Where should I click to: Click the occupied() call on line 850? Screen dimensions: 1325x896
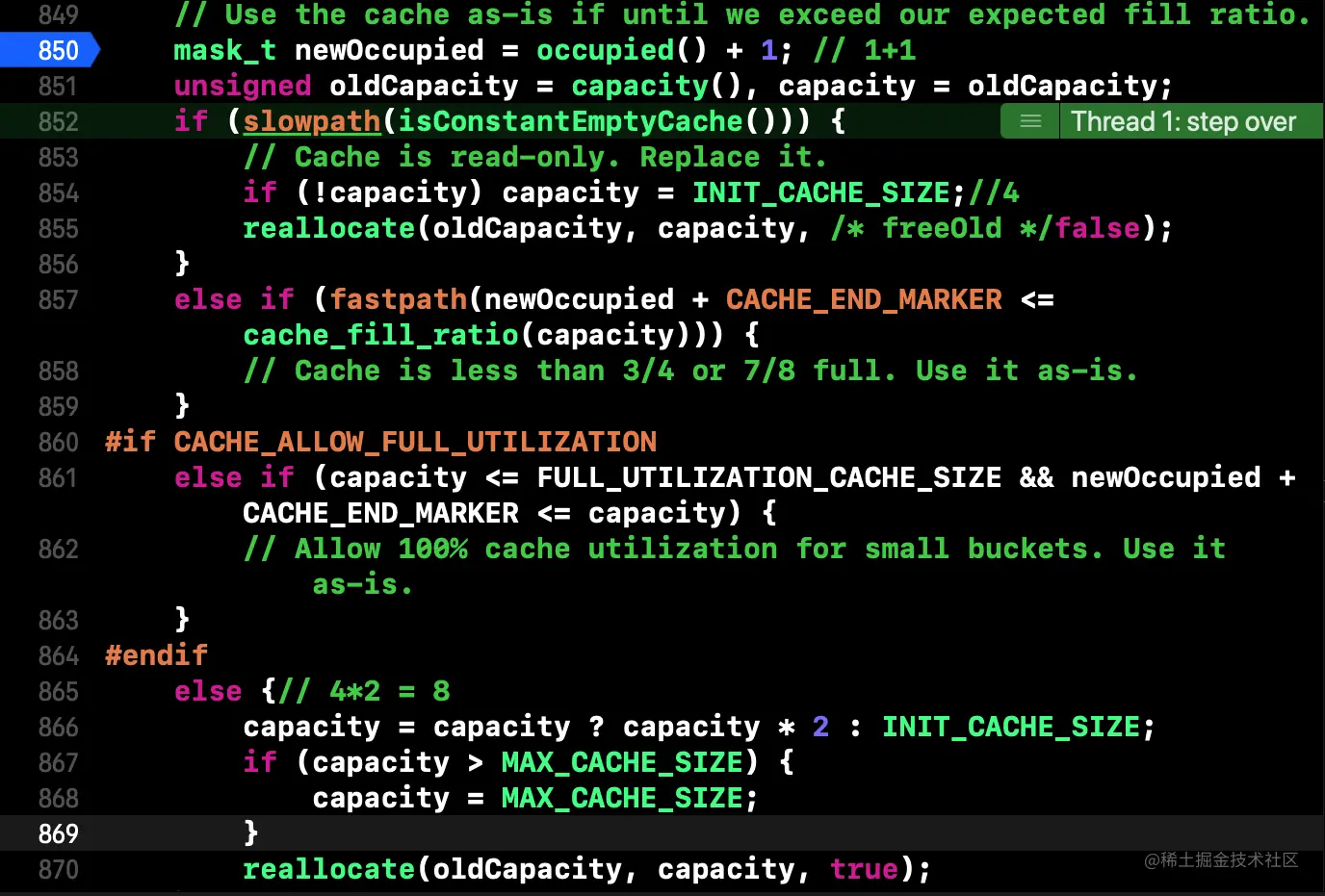(x=622, y=50)
